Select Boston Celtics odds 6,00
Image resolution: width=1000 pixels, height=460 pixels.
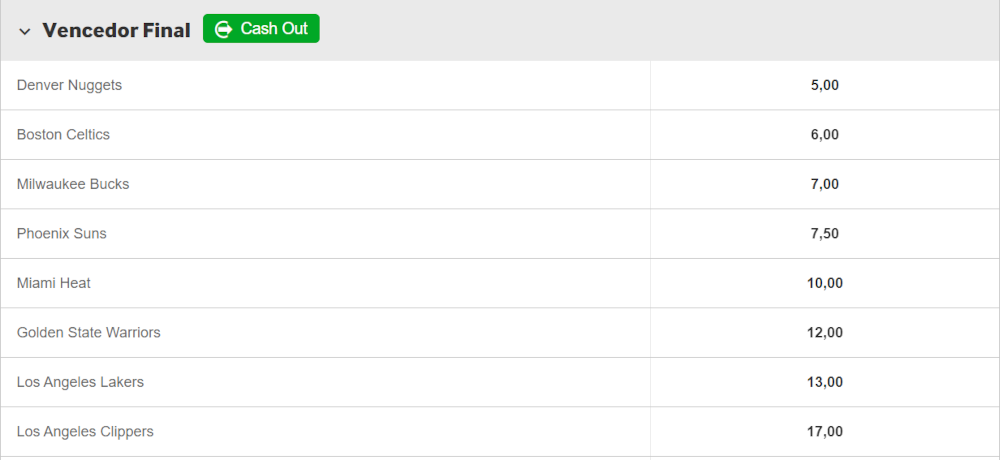[824, 135]
